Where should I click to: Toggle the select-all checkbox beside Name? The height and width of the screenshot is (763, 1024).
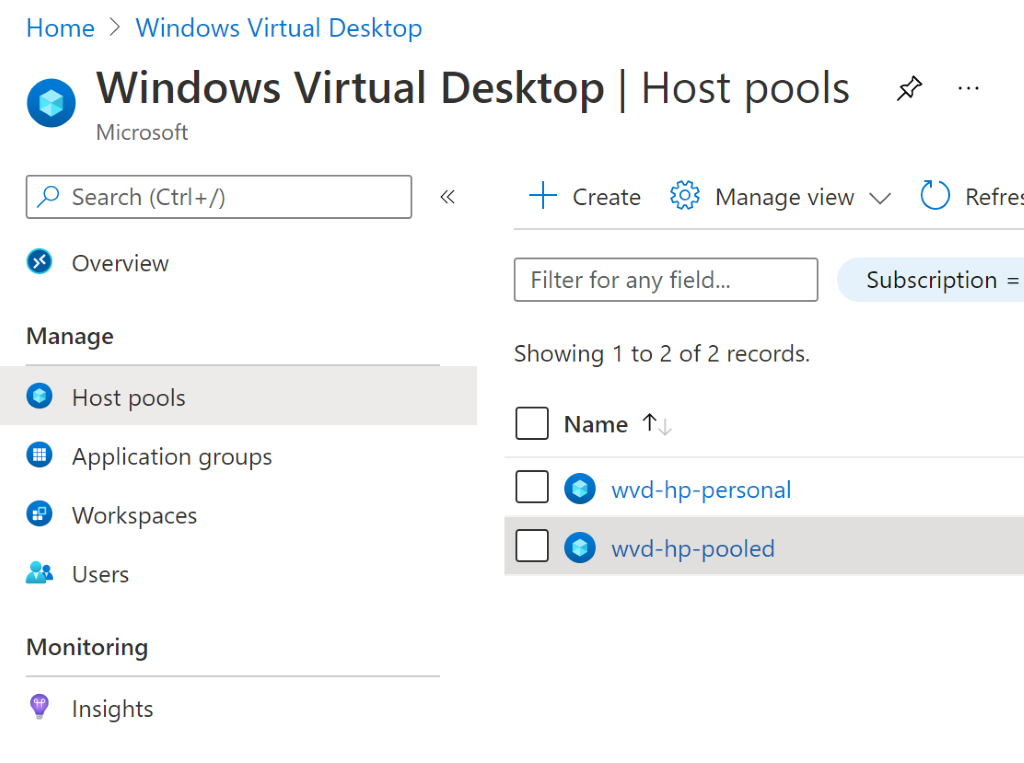532,423
